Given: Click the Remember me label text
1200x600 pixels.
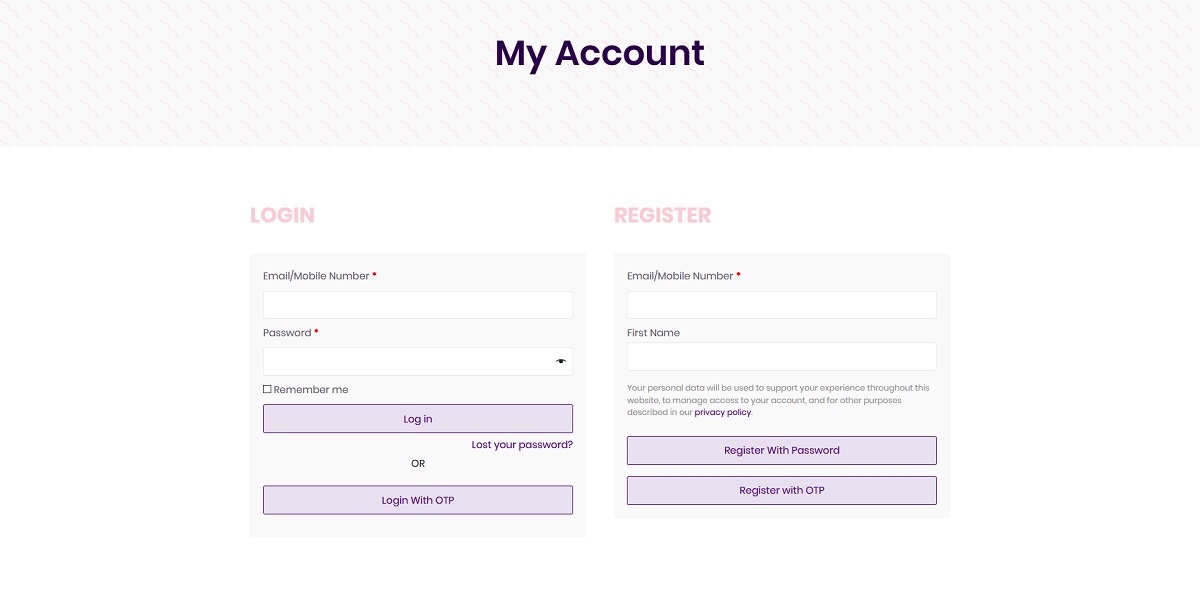Looking at the screenshot, I should pos(311,390).
